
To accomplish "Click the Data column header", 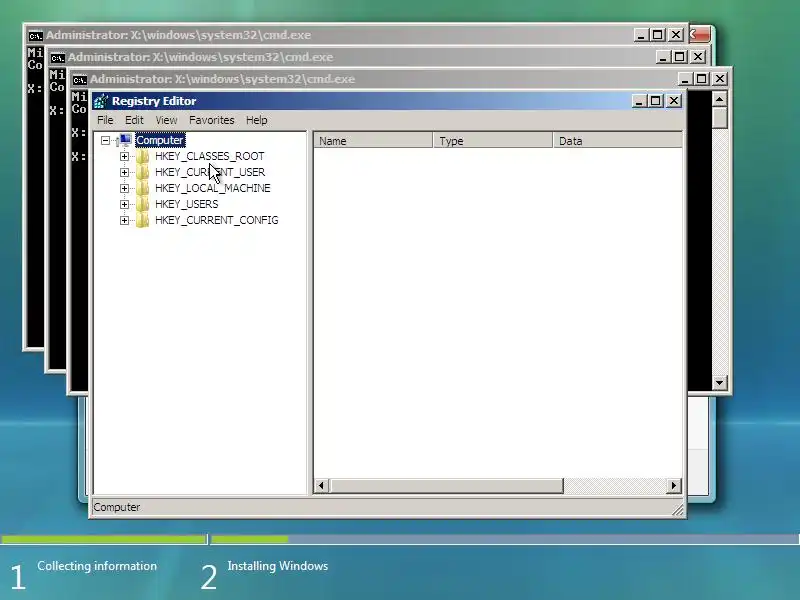I will [617, 141].
